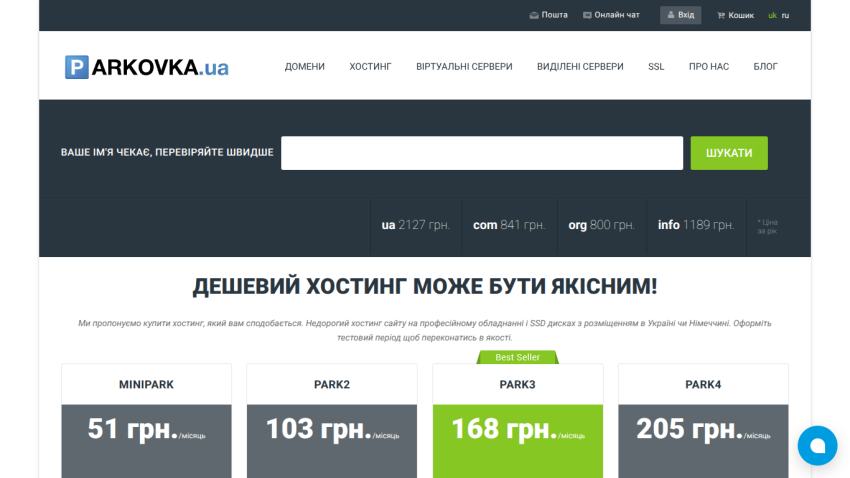Open the БЛОГ menu item
The height and width of the screenshot is (478, 850).
point(765,67)
